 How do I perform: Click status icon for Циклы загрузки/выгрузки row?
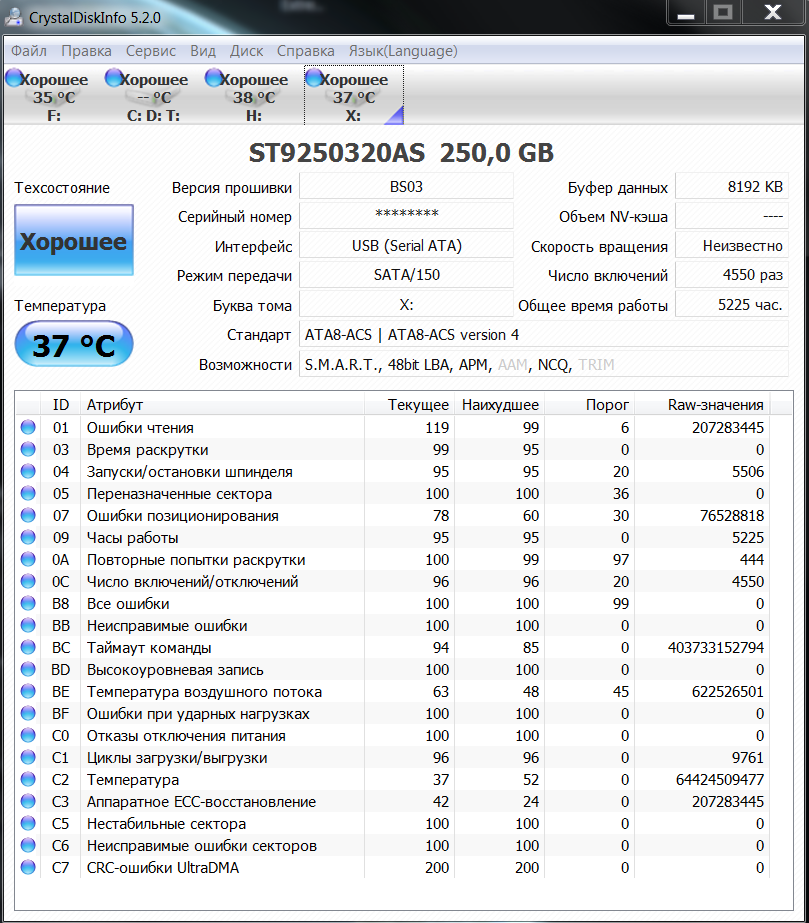[x=28, y=757]
